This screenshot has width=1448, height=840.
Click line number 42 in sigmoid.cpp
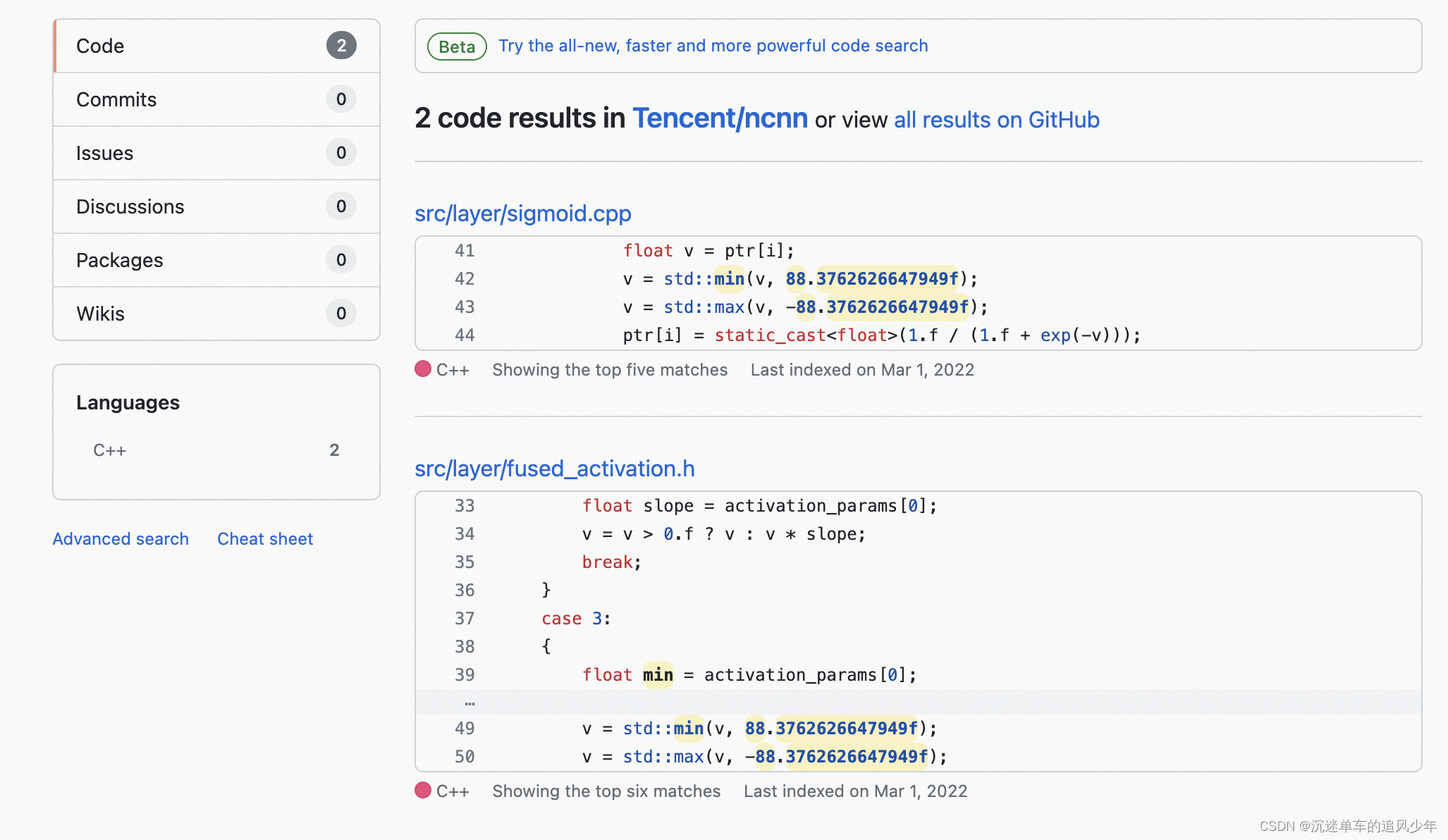(464, 279)
